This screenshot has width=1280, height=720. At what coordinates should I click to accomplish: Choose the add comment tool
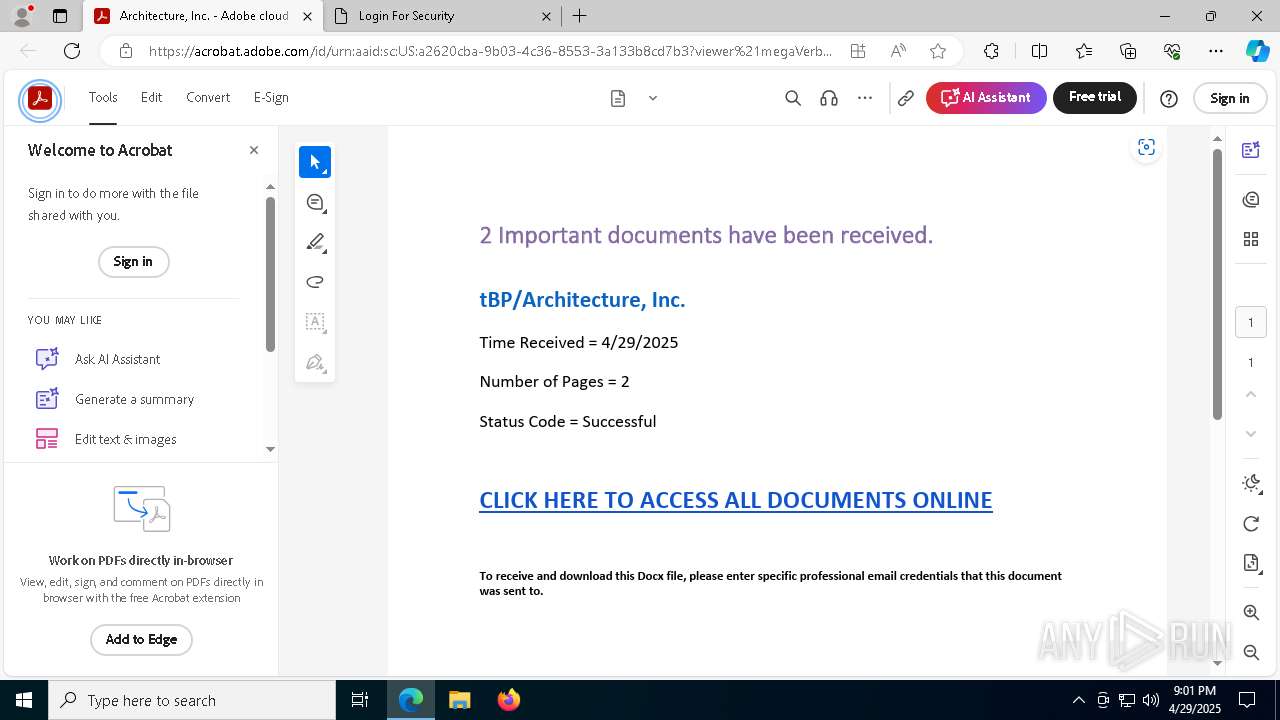pyautogui.click(x=315, y=202)
